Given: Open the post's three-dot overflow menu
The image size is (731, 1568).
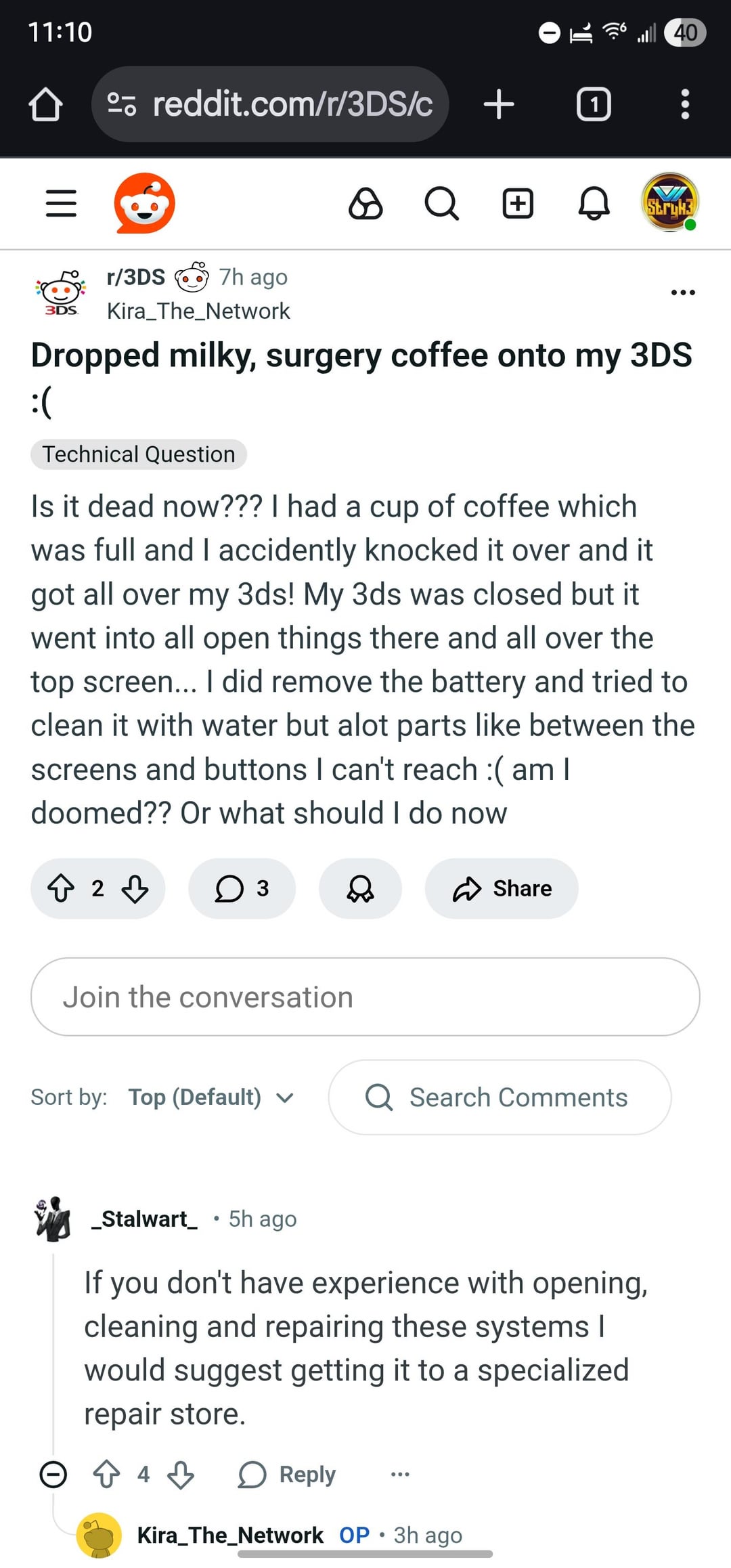Looking at the screenshot, I should pyautogui.click(x=682, y=292).
